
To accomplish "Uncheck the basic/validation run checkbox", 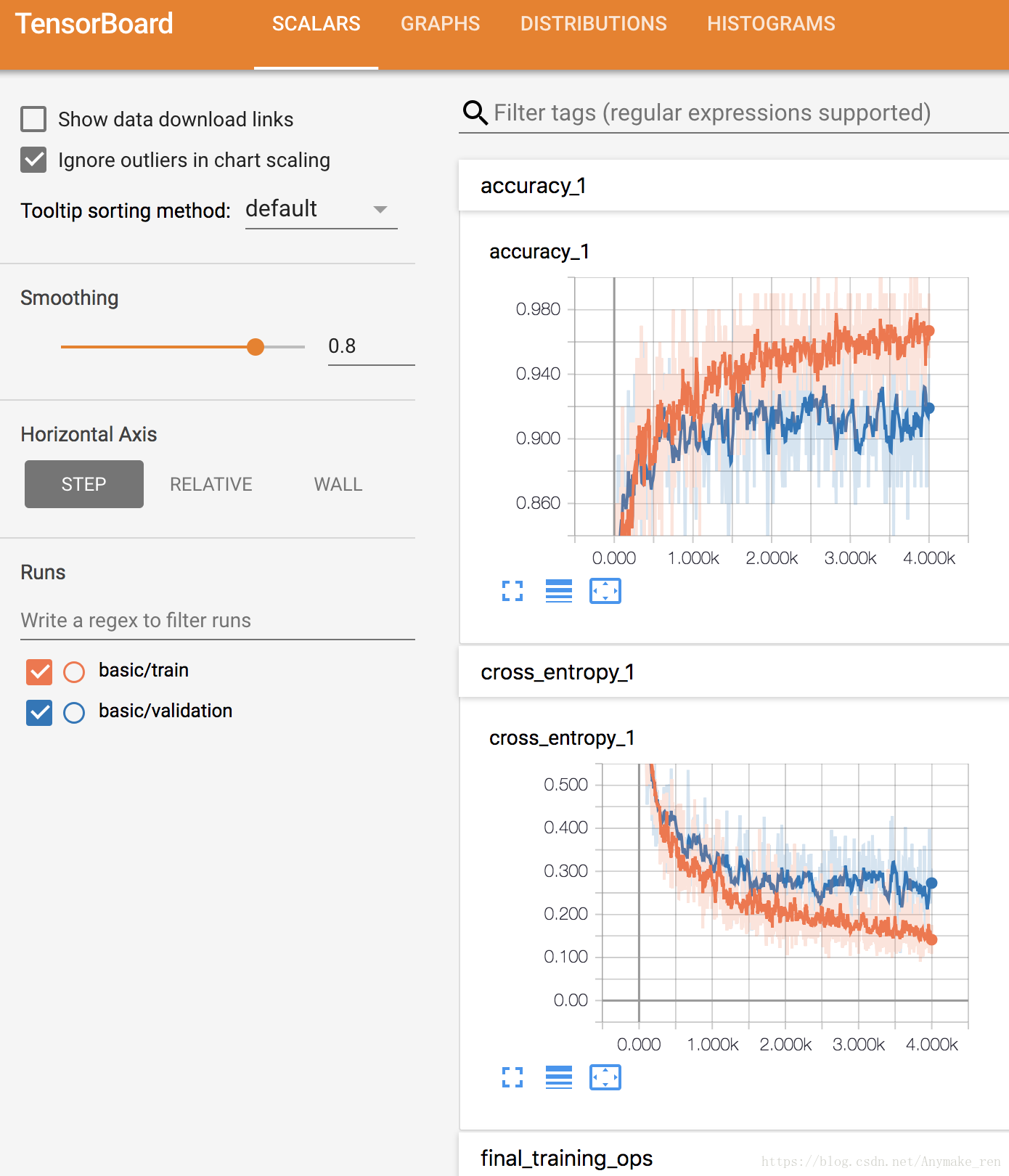I will pos(39,713).
